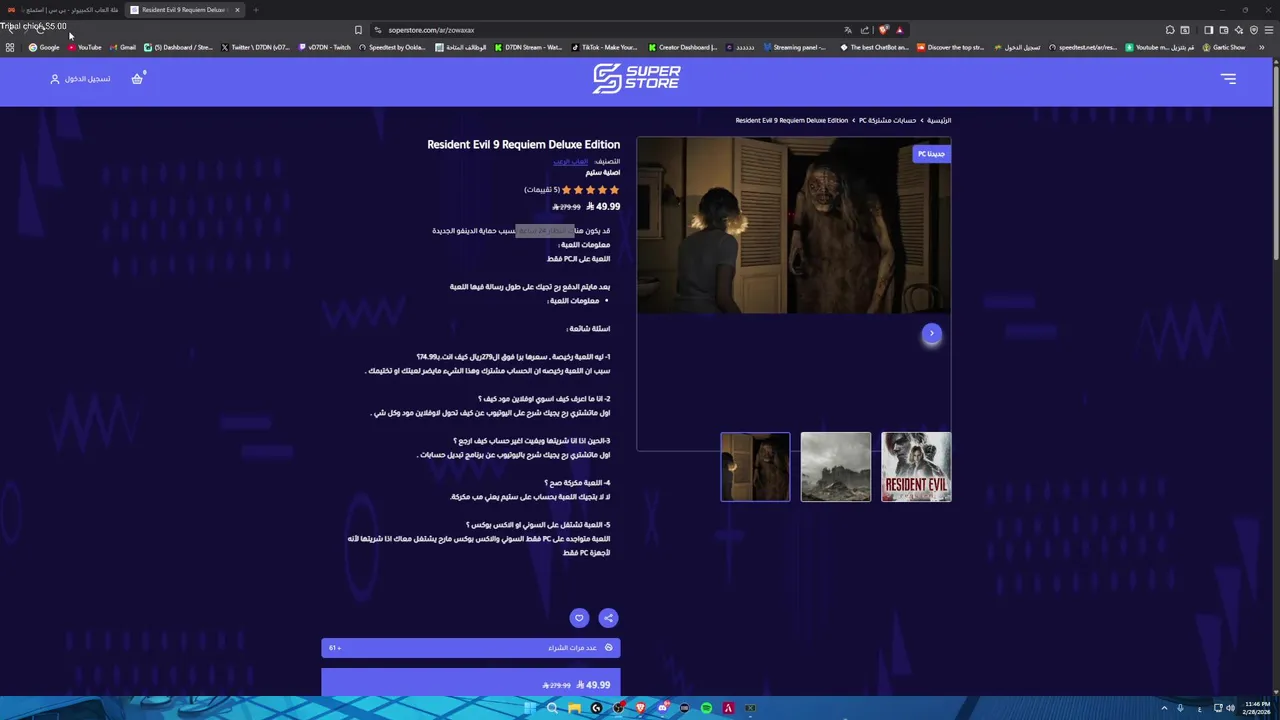Click the product title Resident Evil 9 Requiem Deluxe Edition
The width and height of the screenshot is (1280, 720).
click(524, 145)
